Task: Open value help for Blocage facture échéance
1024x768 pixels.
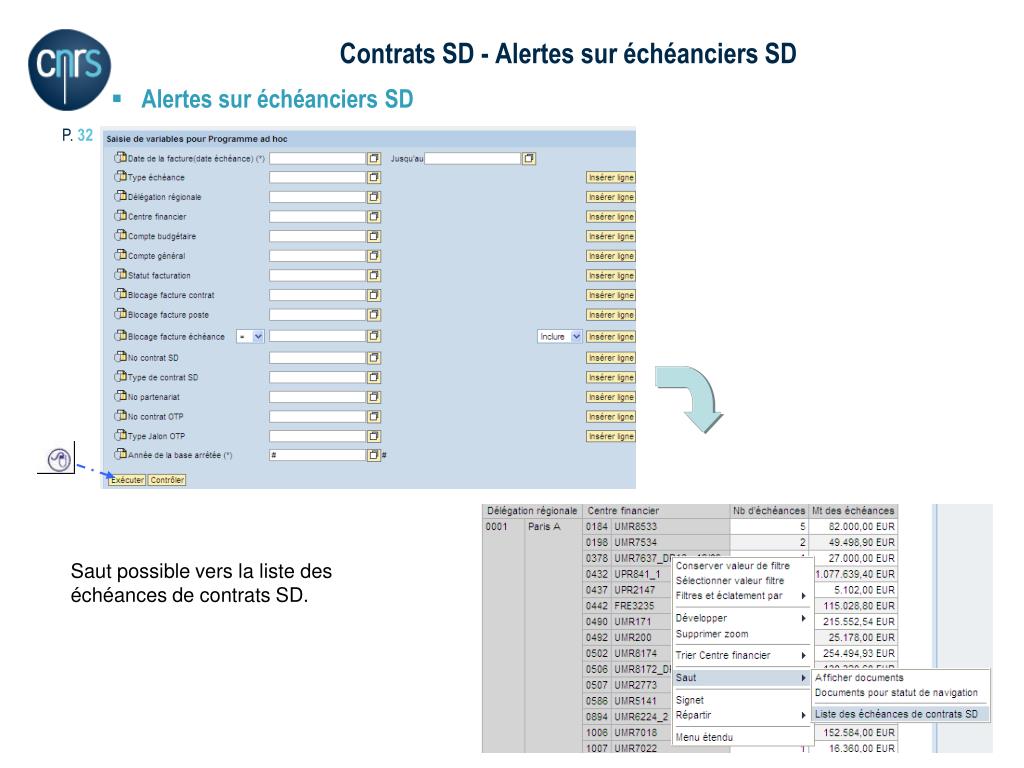Action: coord(374,336)
